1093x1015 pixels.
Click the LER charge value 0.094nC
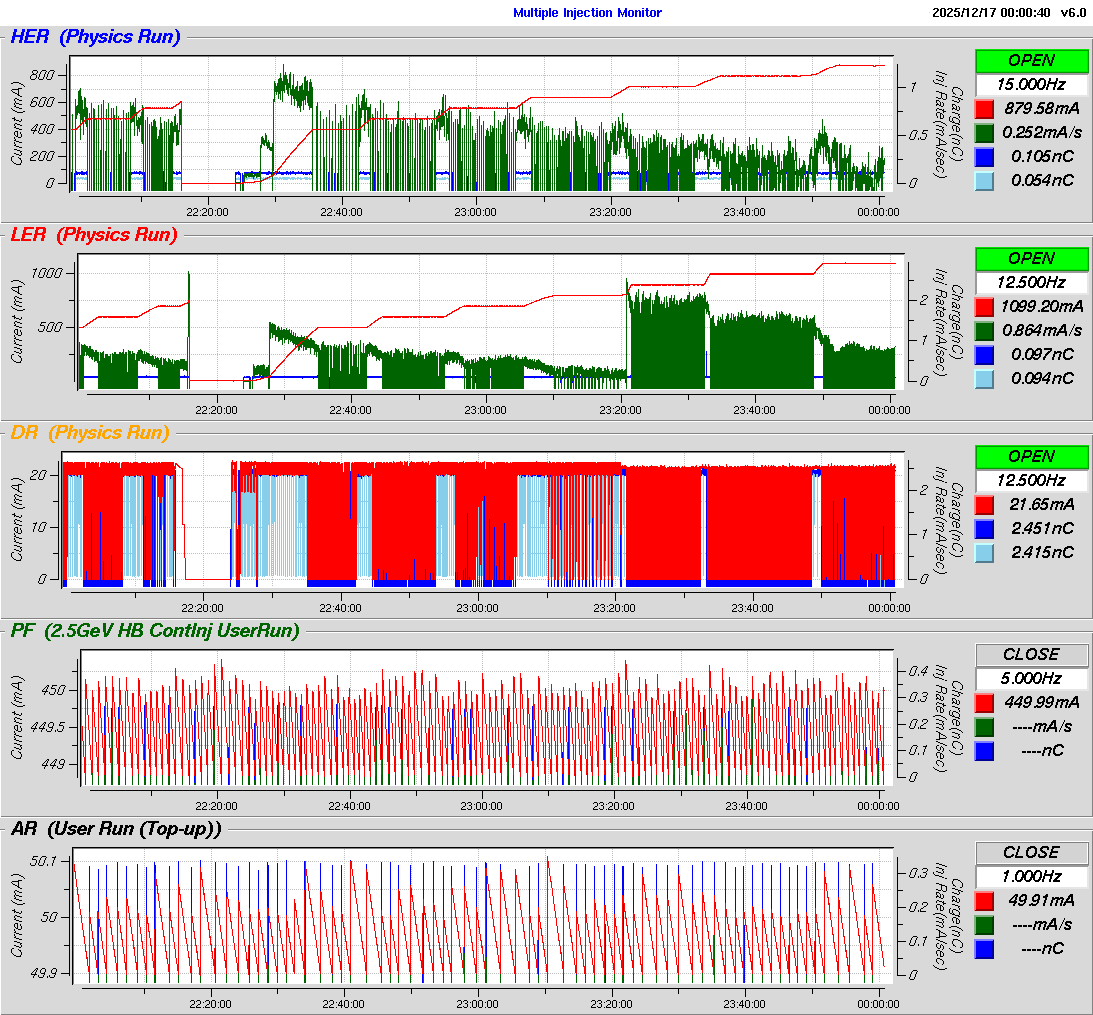point(1042,379)
